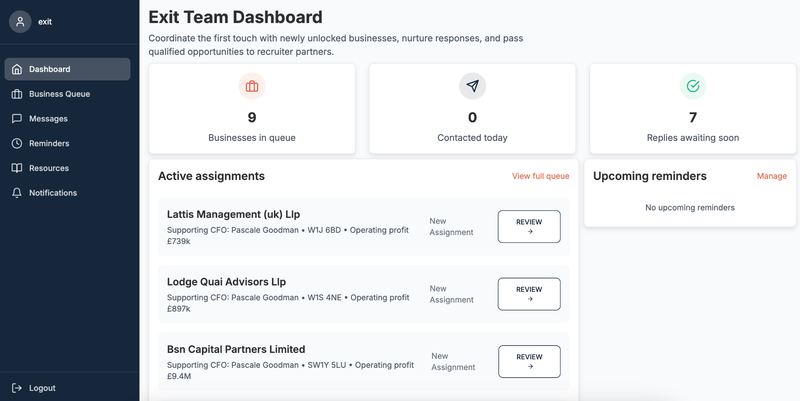Click New Assignment status for Bsn Capital Partners
The image size is (800, 401).
[x=453, y=362]
